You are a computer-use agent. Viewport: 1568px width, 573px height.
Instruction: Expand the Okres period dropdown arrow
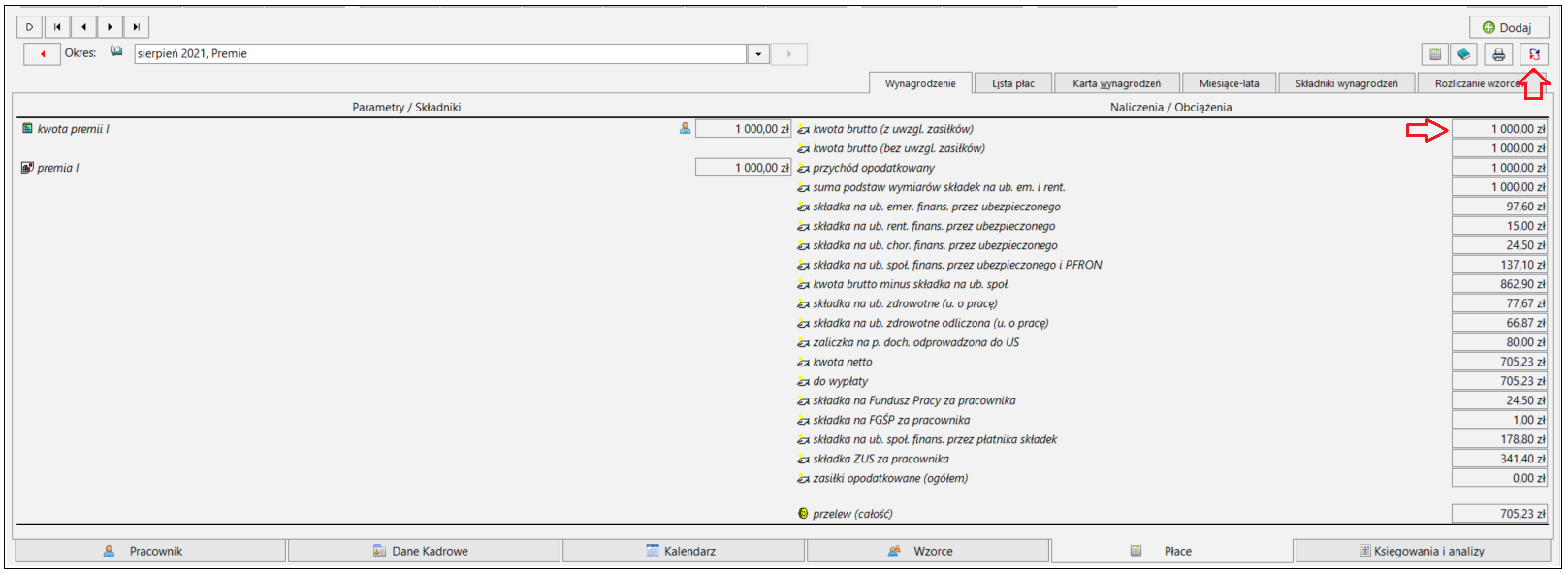click(758, 54)
